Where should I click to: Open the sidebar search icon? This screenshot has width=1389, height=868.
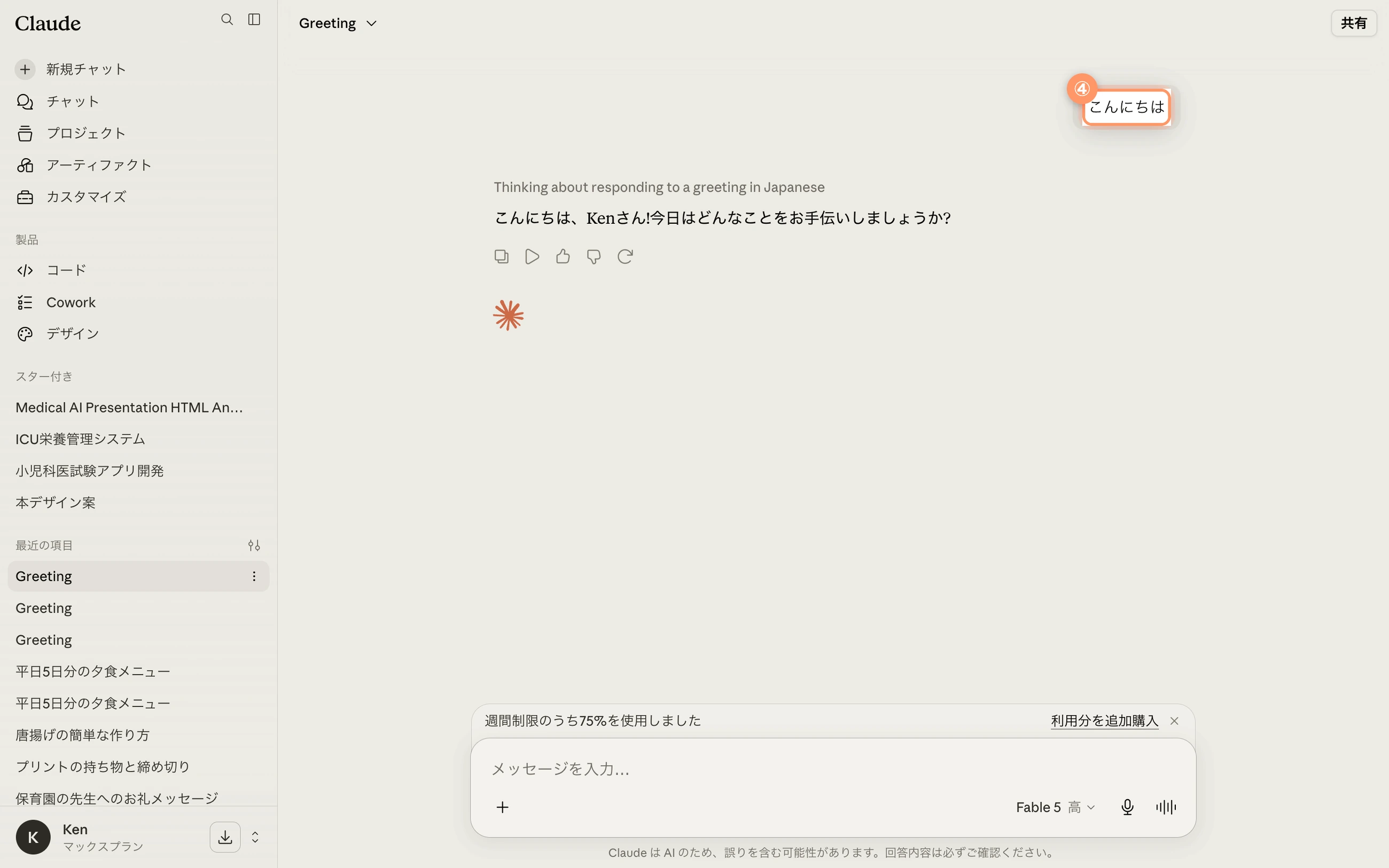click(x=227, y=20)
